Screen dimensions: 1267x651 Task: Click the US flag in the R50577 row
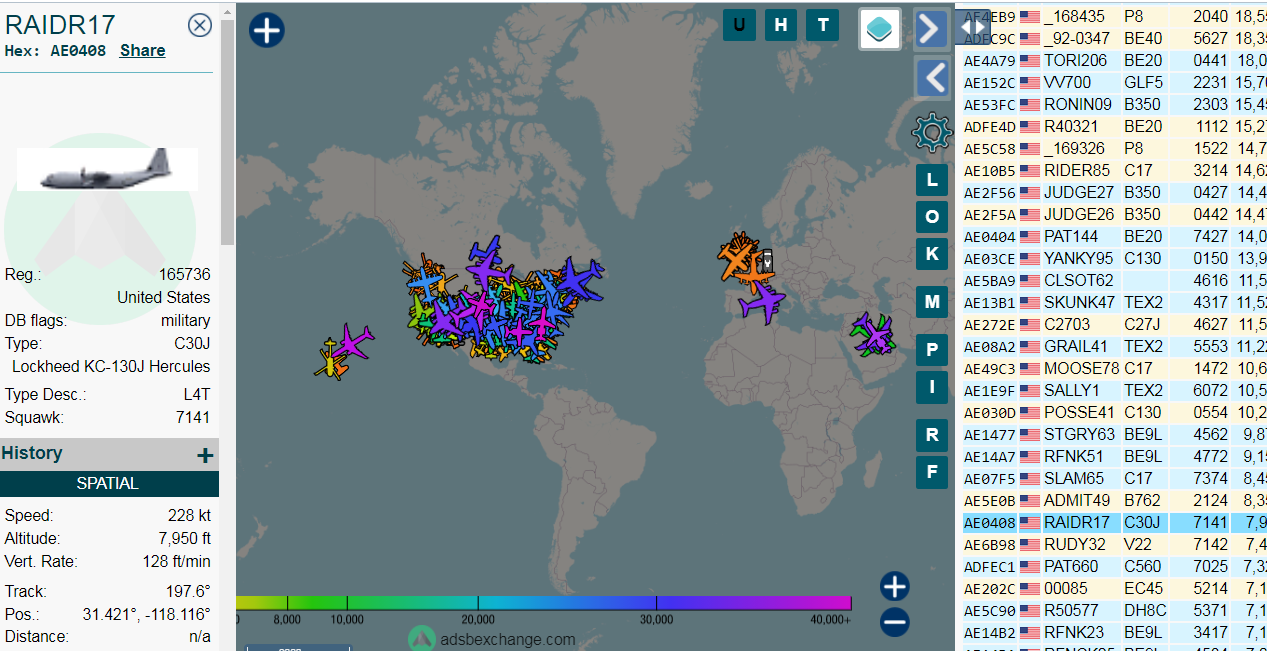click(x=1029, y=610)
